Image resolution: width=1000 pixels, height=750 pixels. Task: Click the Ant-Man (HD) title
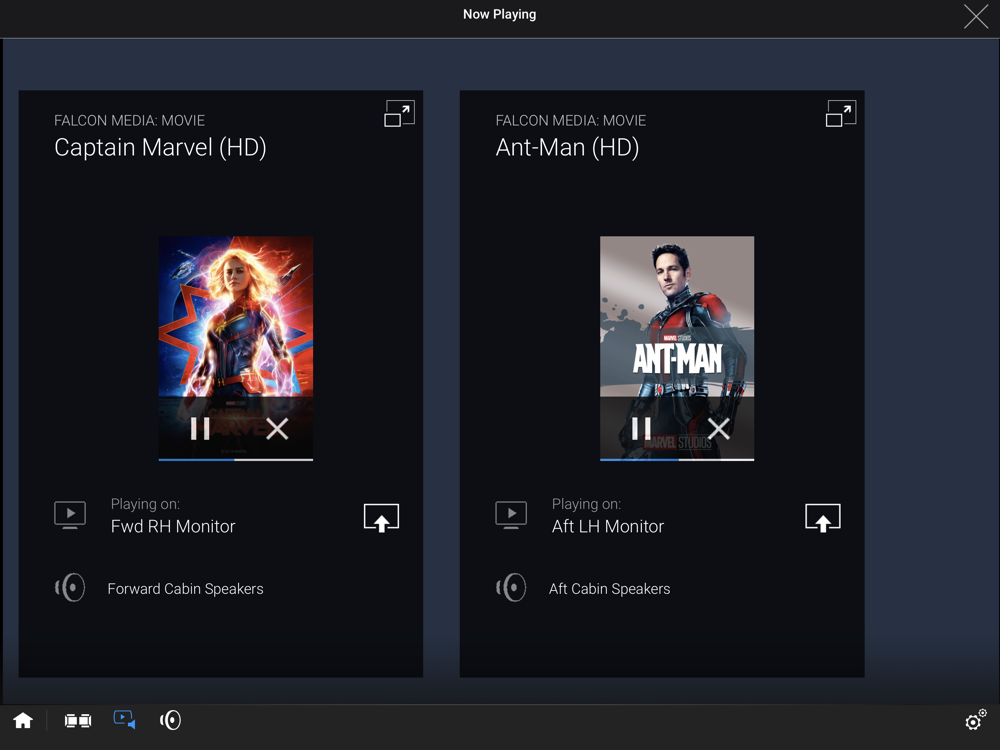tap(568, 148)
